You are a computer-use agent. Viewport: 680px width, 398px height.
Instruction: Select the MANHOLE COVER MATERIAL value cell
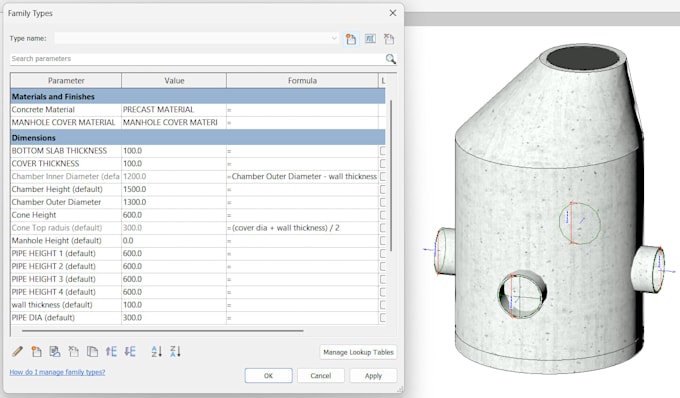[x=174, y=123]
